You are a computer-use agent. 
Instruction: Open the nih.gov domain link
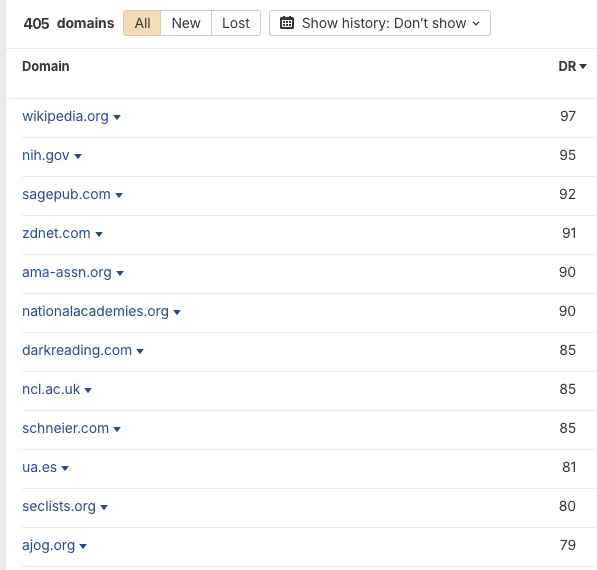click(46, 155)
